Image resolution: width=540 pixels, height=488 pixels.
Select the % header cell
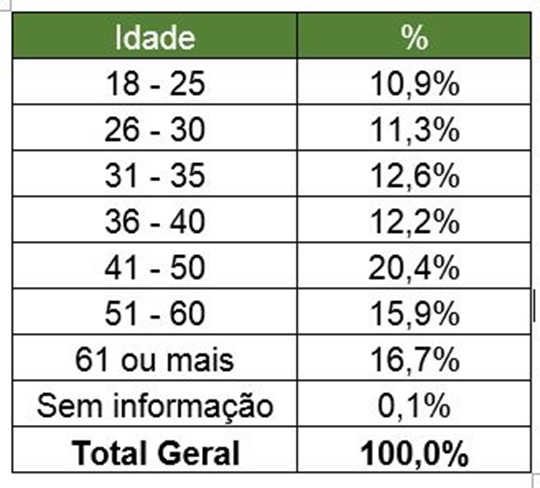(x=414, y=35)
